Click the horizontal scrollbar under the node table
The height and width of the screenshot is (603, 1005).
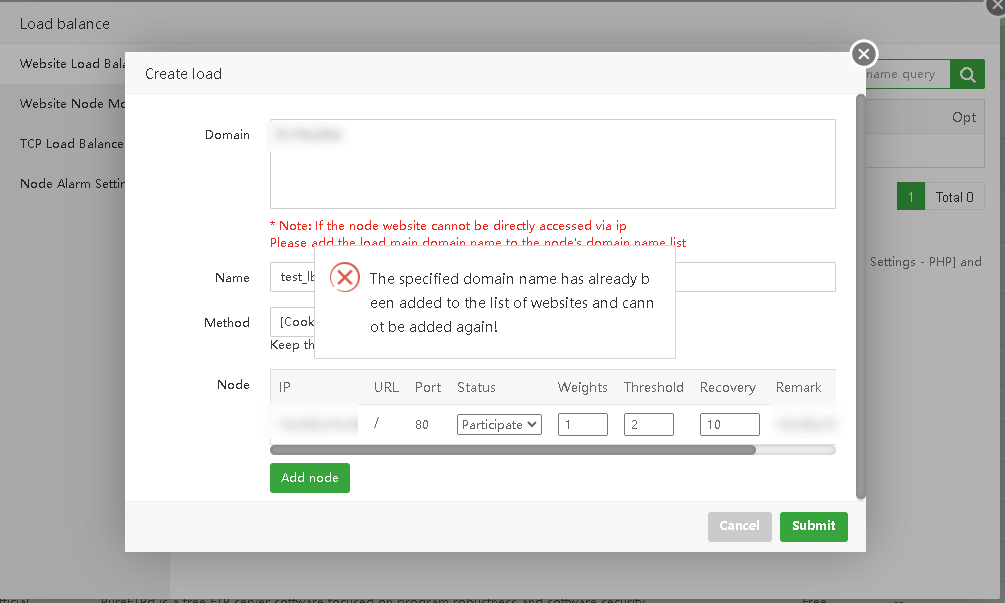(x=513, y=450)
